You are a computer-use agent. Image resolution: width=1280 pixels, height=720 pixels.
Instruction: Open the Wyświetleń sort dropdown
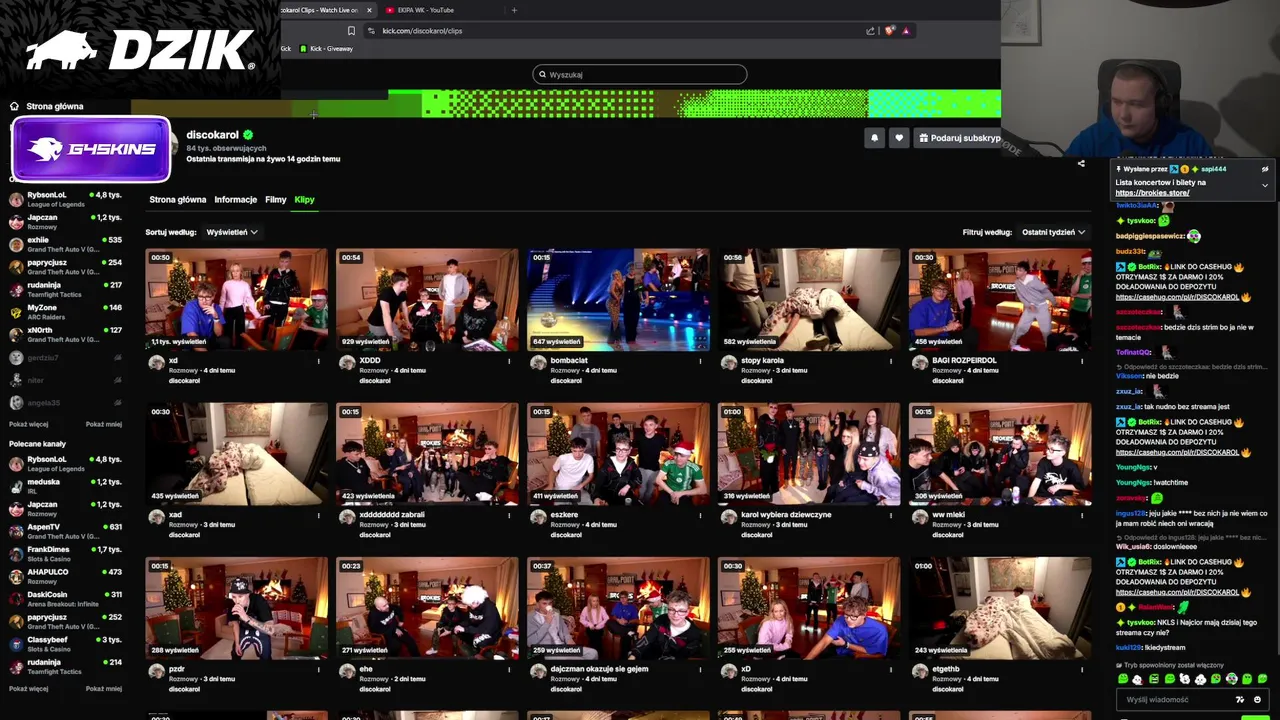click(x=232, y=232)
